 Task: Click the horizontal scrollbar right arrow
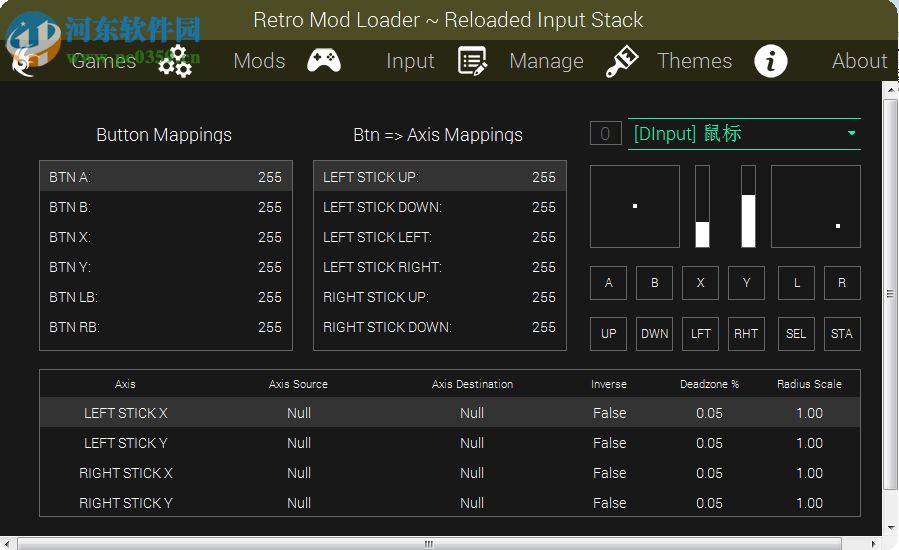[874, 544]
